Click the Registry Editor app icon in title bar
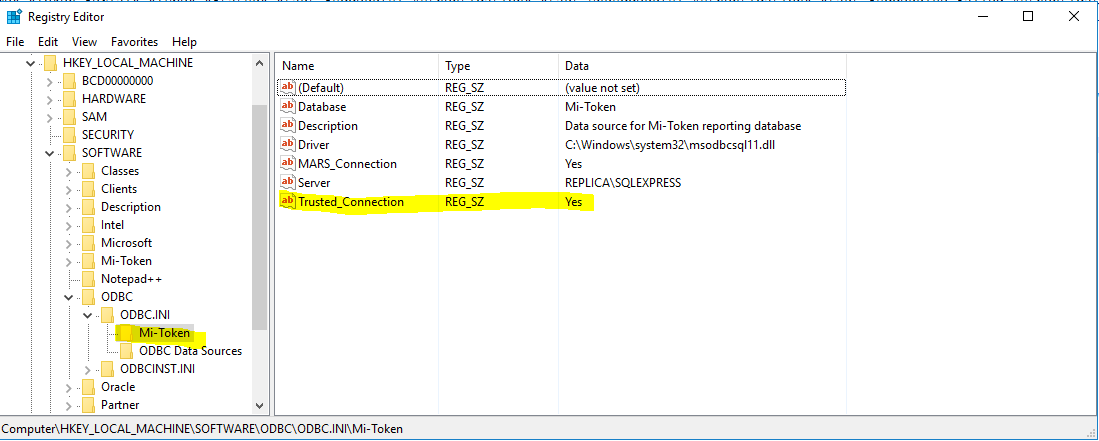Image resolution: width=1099 pixels, height=441 pixels. (13, 16)
